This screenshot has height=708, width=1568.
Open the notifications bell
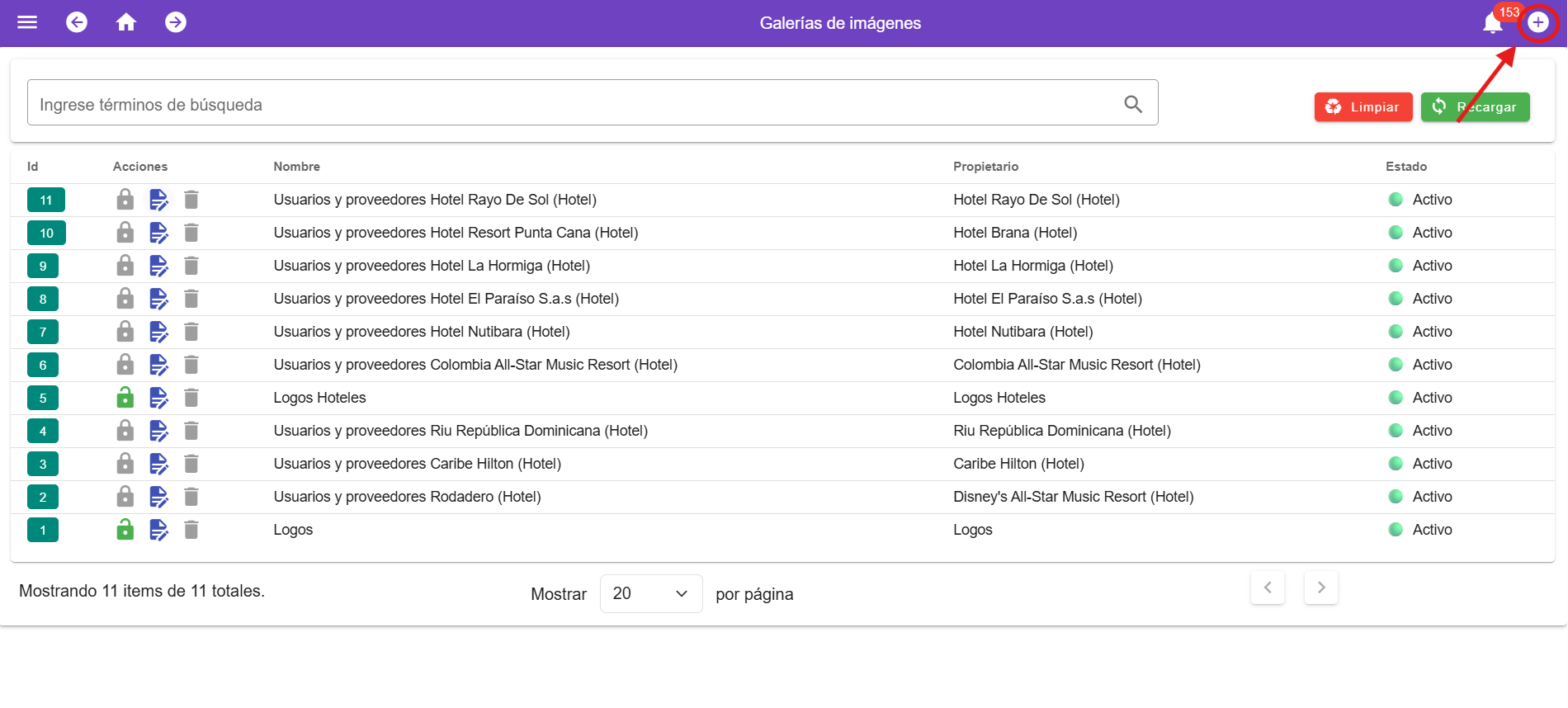(x=1492, y=23)
